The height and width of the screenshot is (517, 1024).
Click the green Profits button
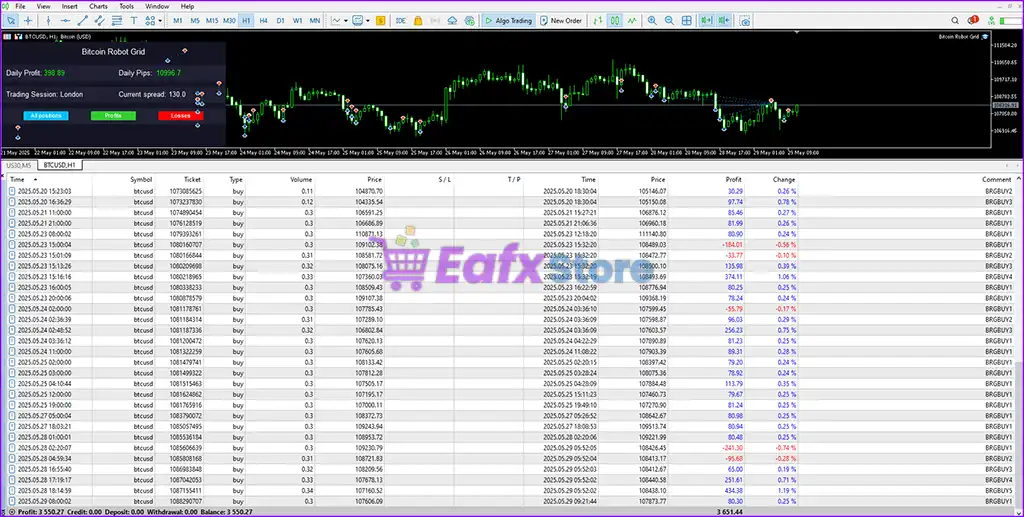(113, 116)
